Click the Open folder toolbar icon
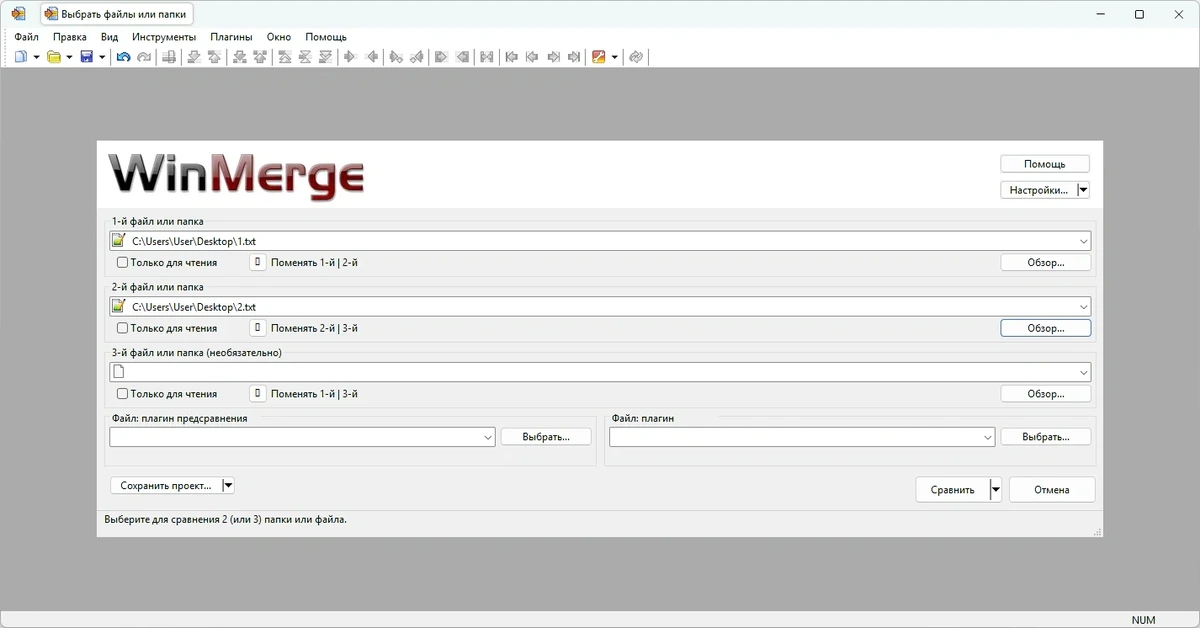Viewport: 1200px width, 628px height. coord(54,57)
